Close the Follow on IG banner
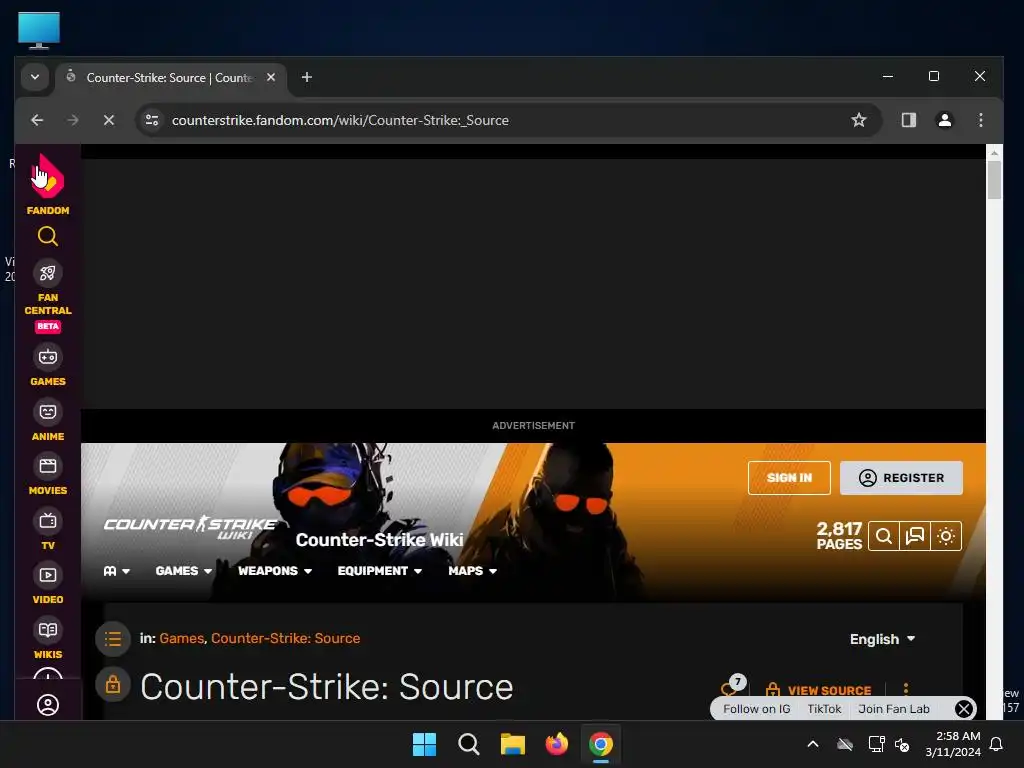The height and width of the screenshot is (768, 1024). tap(964, 709)
